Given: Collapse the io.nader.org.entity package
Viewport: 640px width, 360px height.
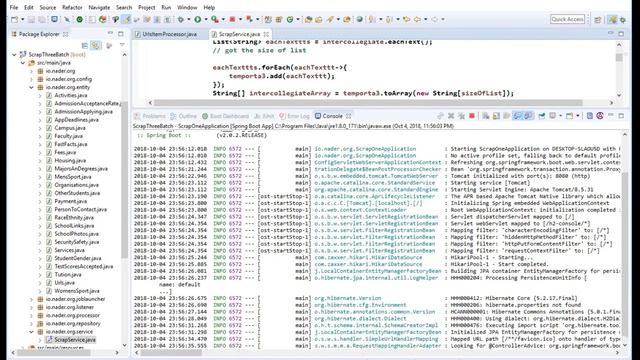Looking at the screenshot, I should [31, 87].
